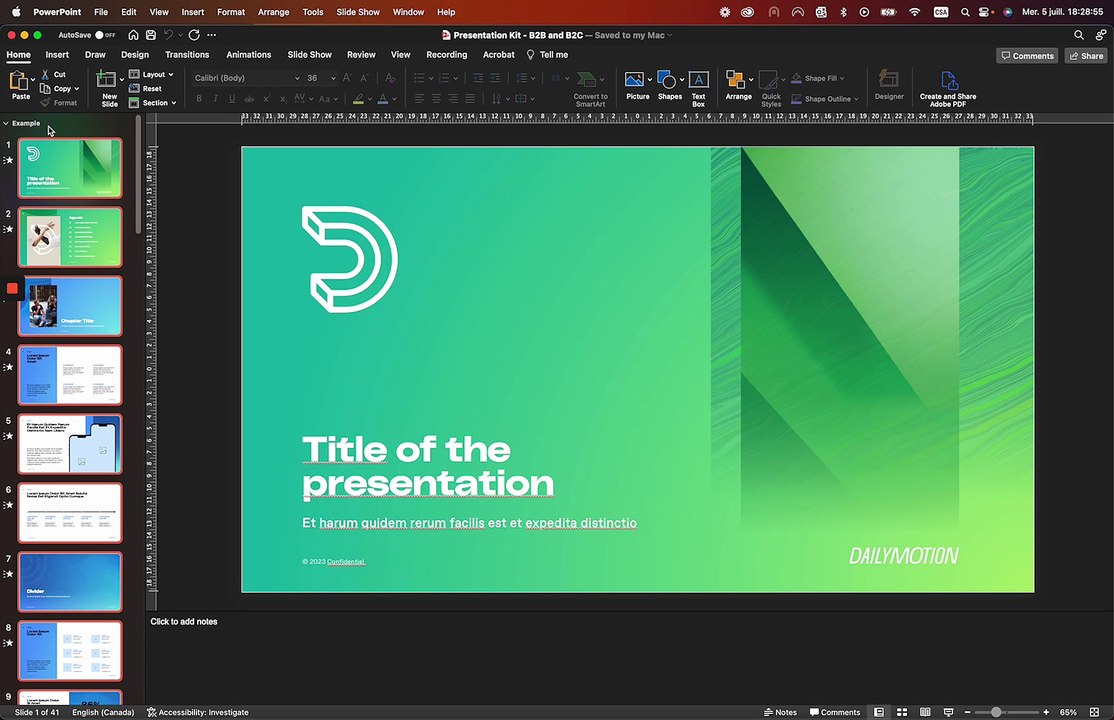Image resolution: width=1114 pixels, height=720 pixels.
Task: Click the Save disk icon
Action: (x=151, y=35)
